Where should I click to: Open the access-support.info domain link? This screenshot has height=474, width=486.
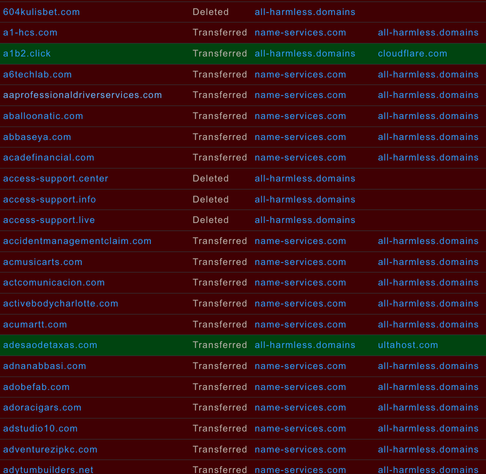click(49, 199)
